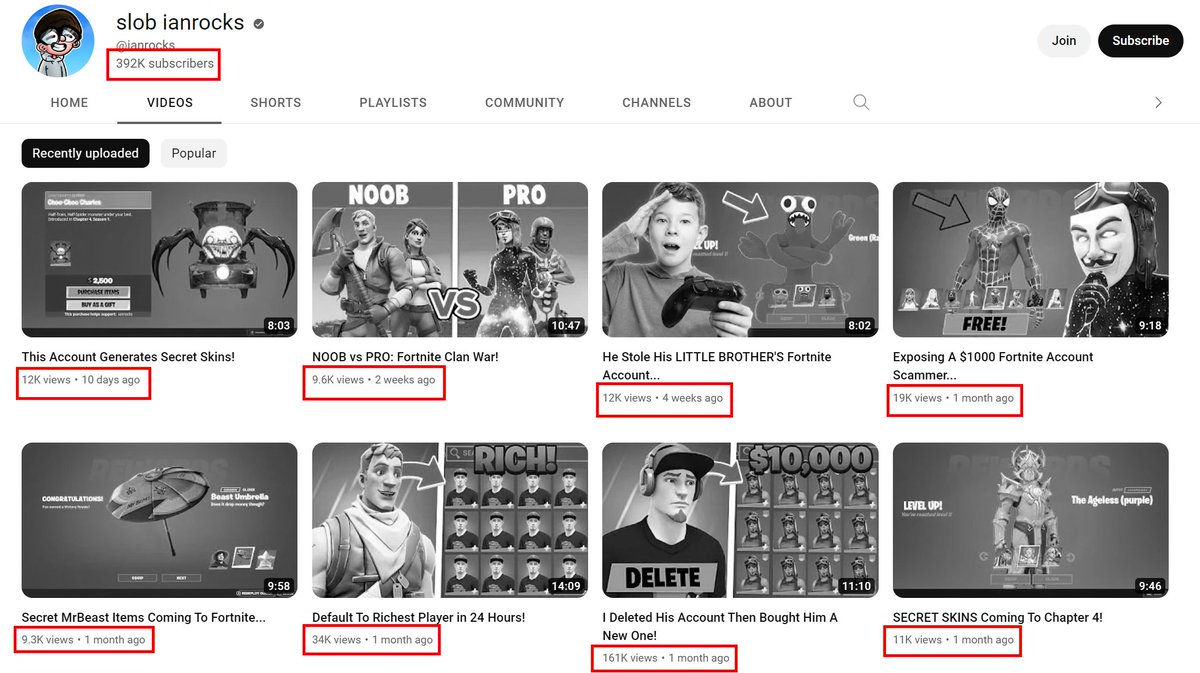Click title 'This Account Generates Secret Skins!'
This screenshot has width=1200, height=673.
pos(128,357)
